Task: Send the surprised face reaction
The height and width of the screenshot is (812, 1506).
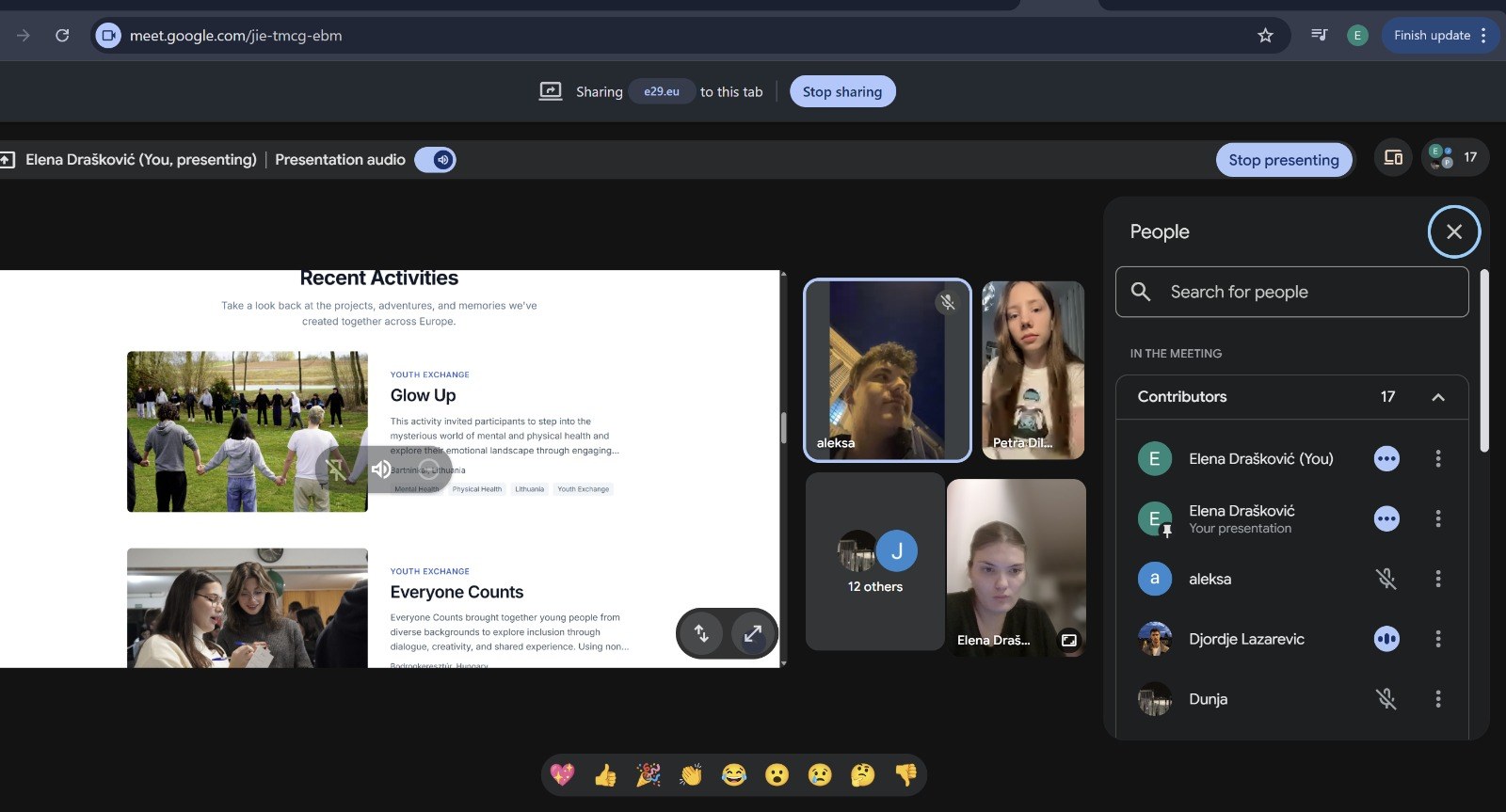Action: 777,774
